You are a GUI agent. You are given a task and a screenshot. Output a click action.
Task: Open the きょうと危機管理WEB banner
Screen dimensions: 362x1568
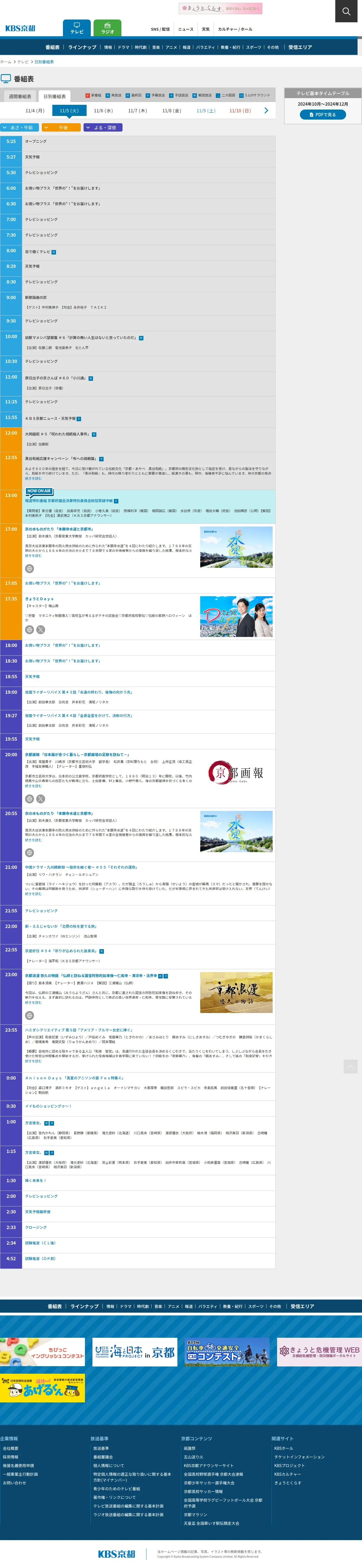point(319,1352)
